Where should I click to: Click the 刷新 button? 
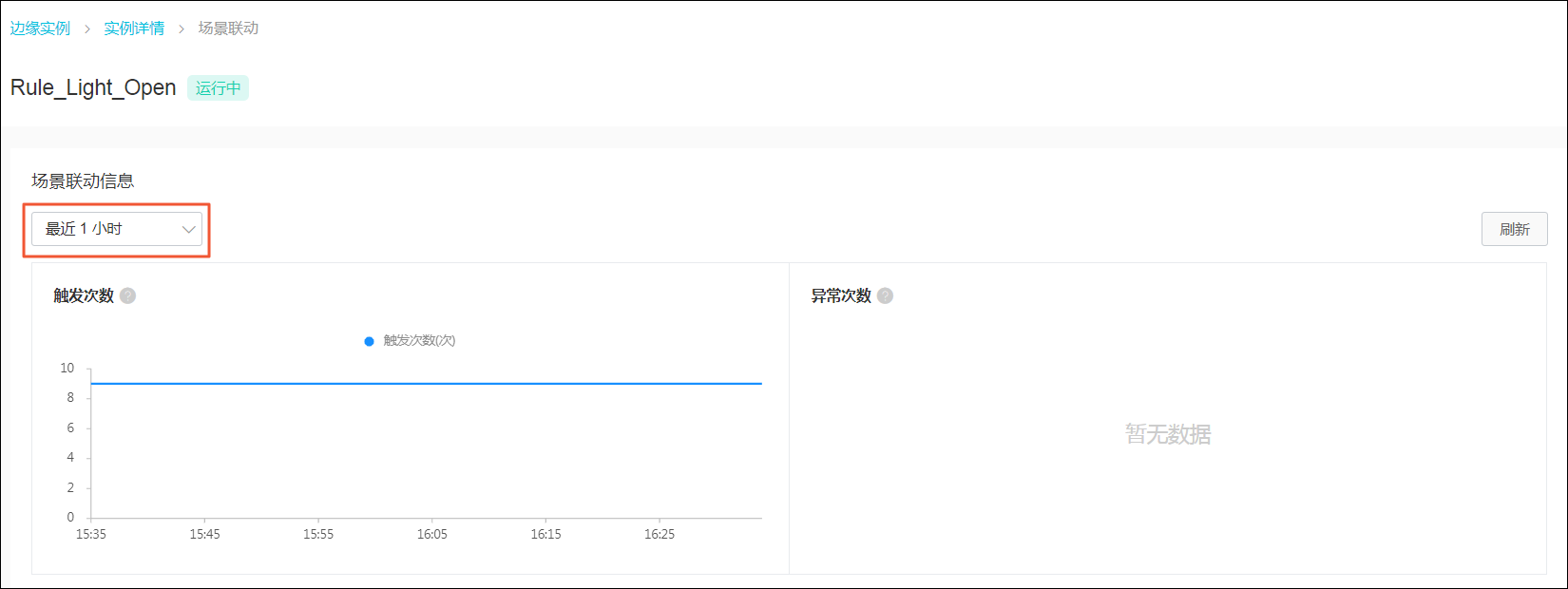(1514, 229)
